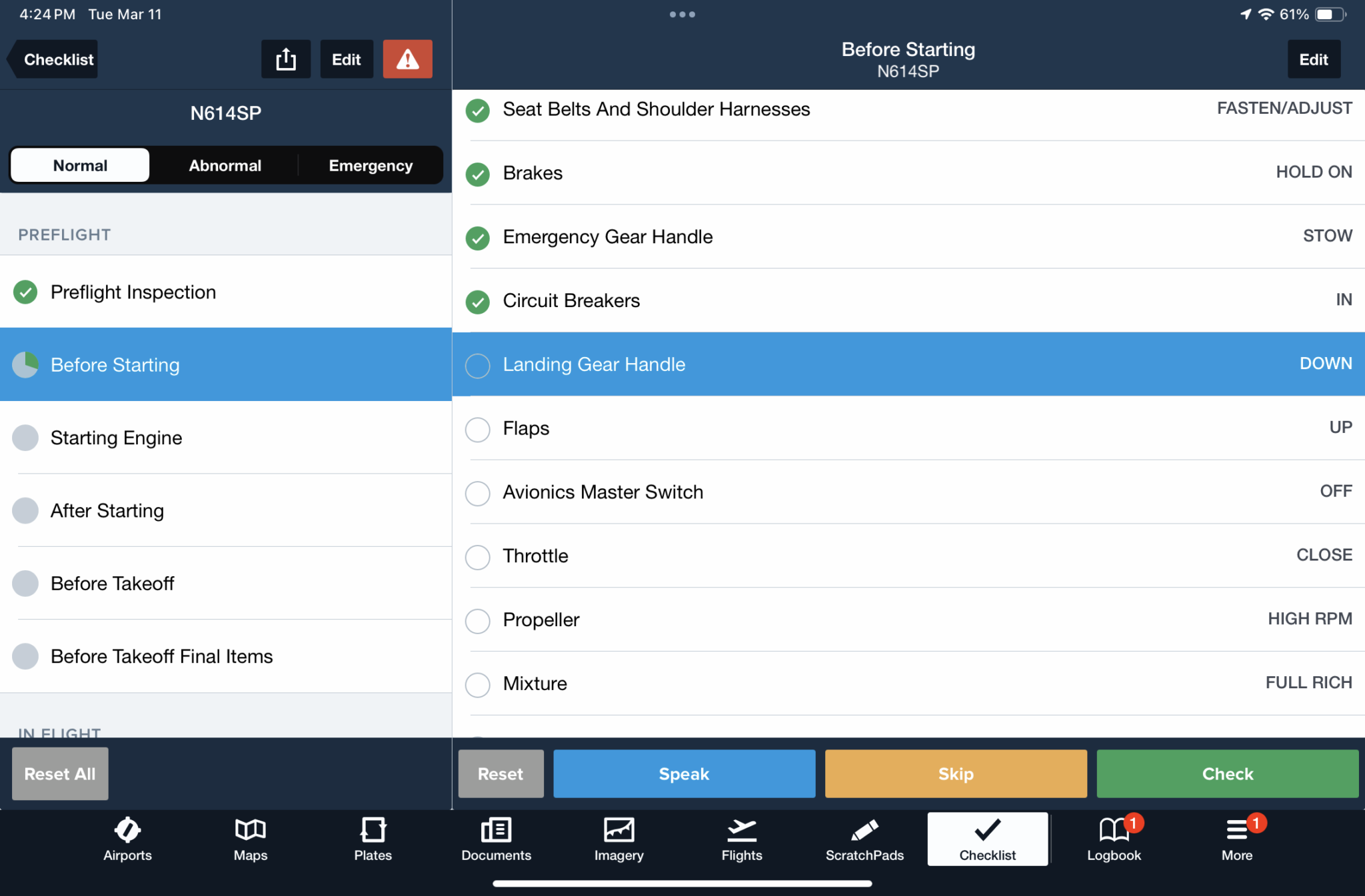Image resolution: width=1365 pixels, height=896 pixels.
Task: Go back via the Checklist button
Action: (x=53, y=59)
